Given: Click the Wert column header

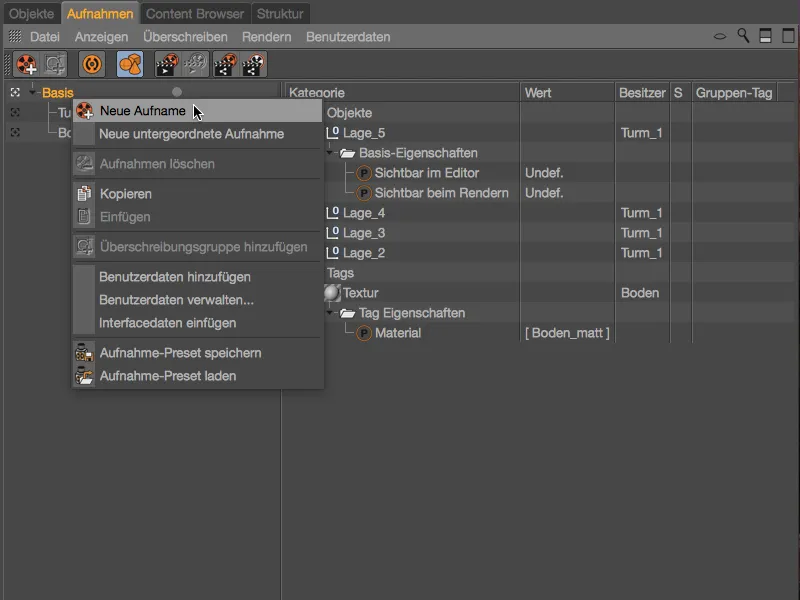Looking at the screenshot, I should tap(567, 92).
